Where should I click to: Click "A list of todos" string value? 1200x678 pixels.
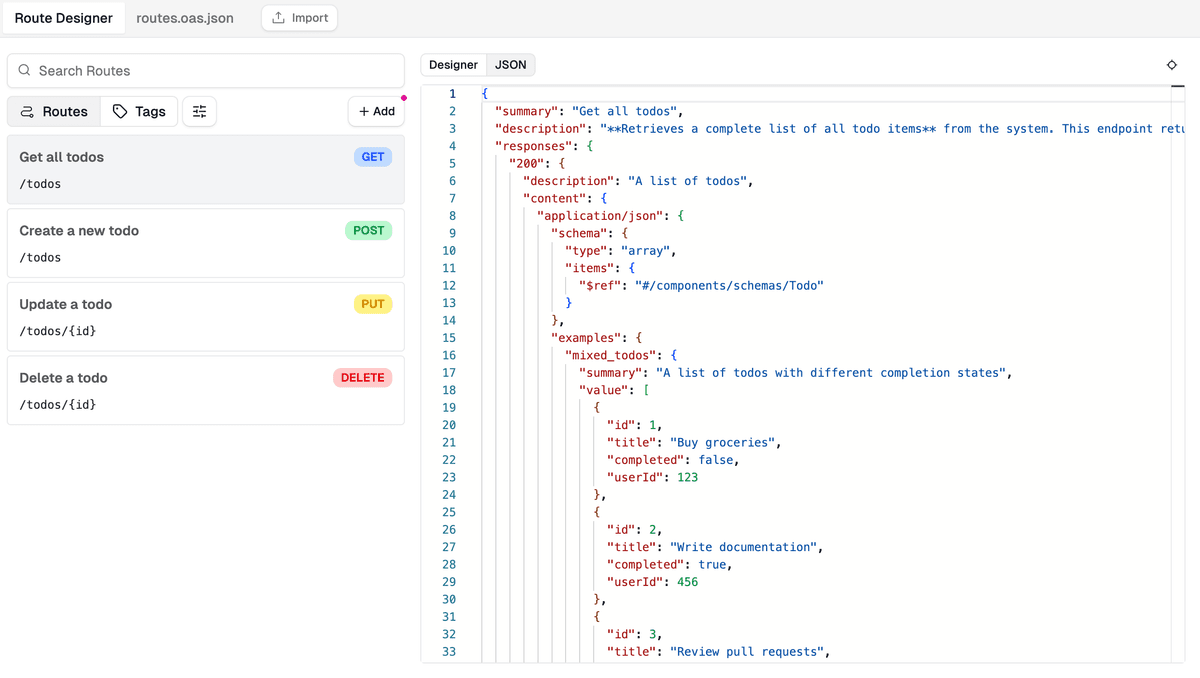(687, 181)
